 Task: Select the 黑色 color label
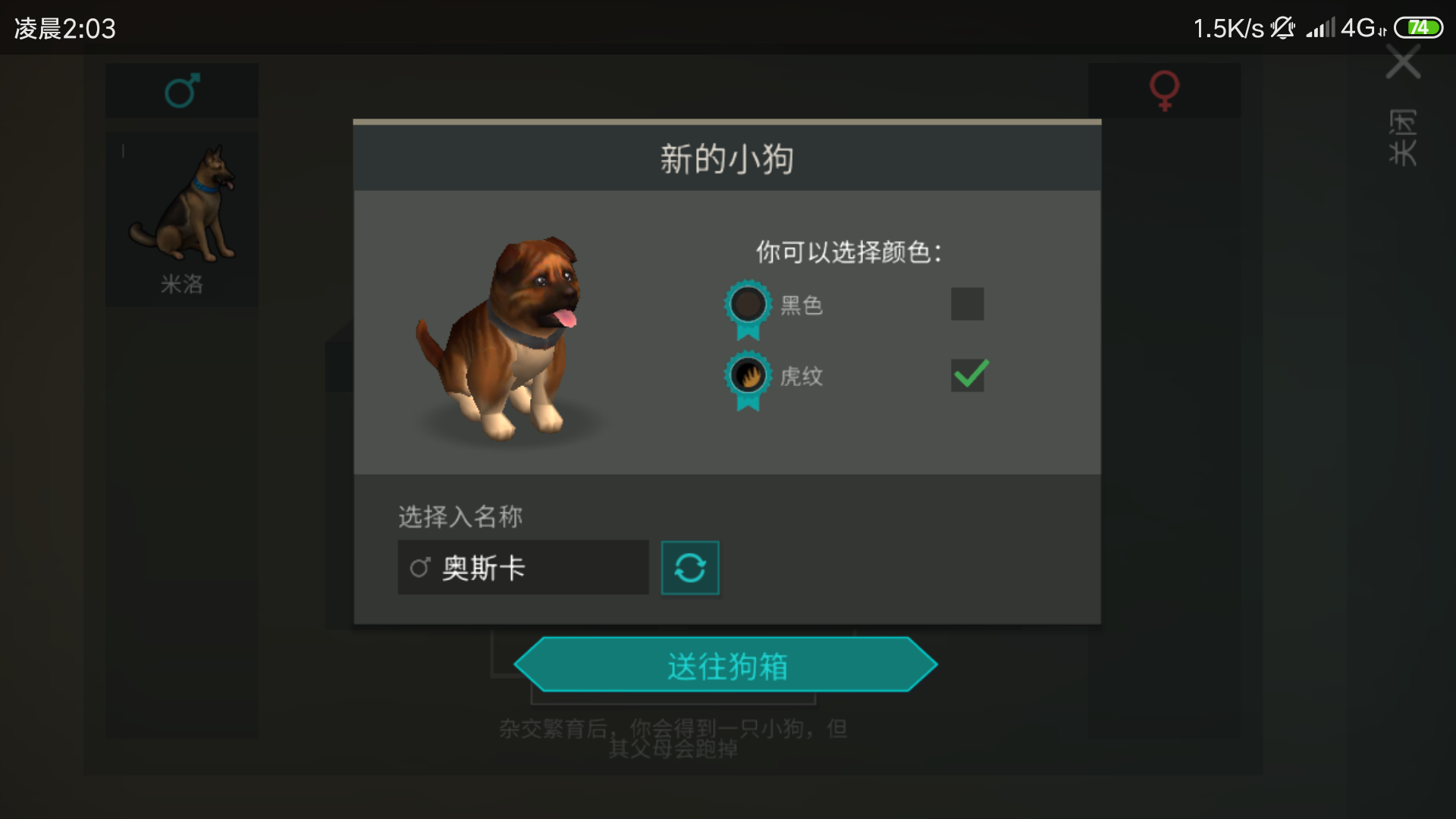tap(802, 306)
